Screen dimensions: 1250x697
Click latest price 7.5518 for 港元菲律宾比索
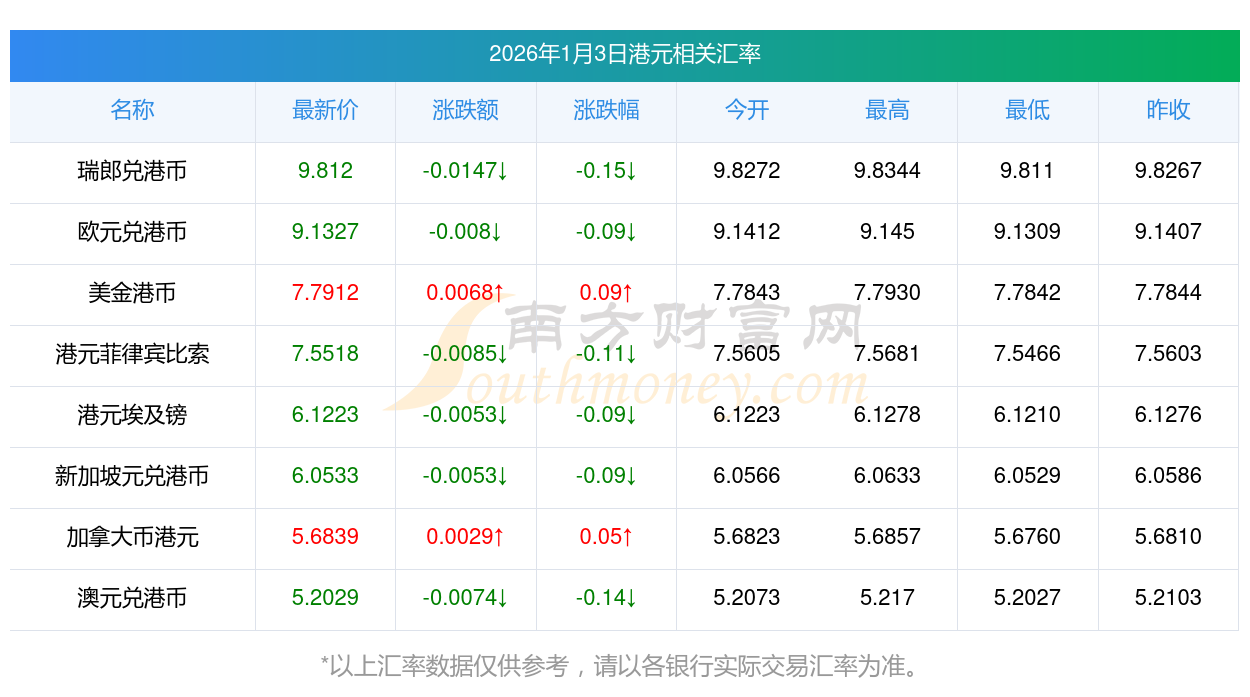point(325,354)
